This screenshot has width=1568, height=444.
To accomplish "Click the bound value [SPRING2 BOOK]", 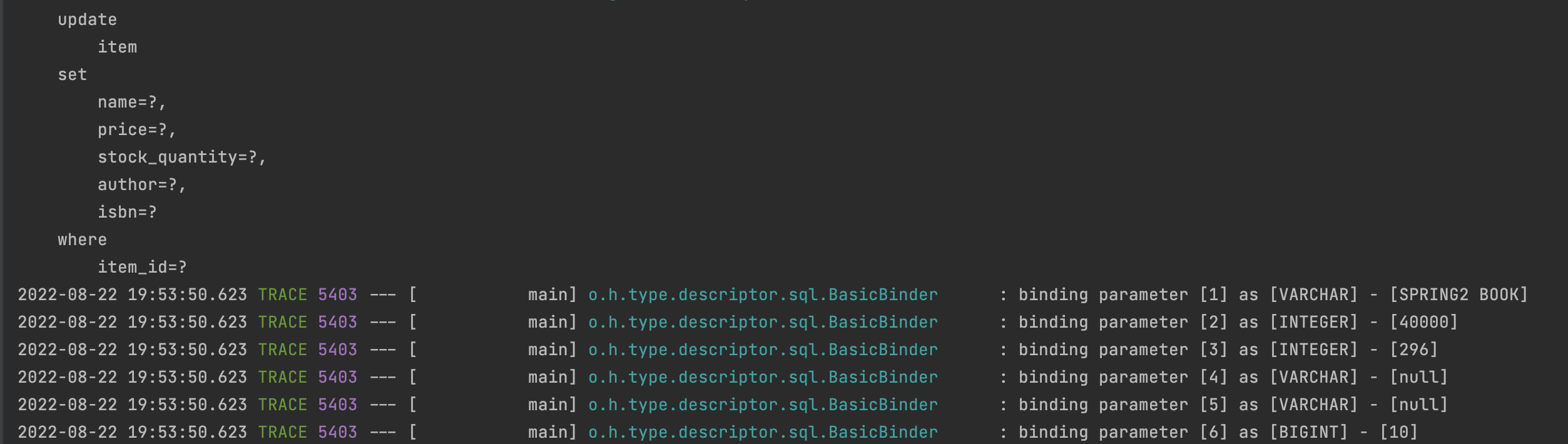I will point(1459,295).
